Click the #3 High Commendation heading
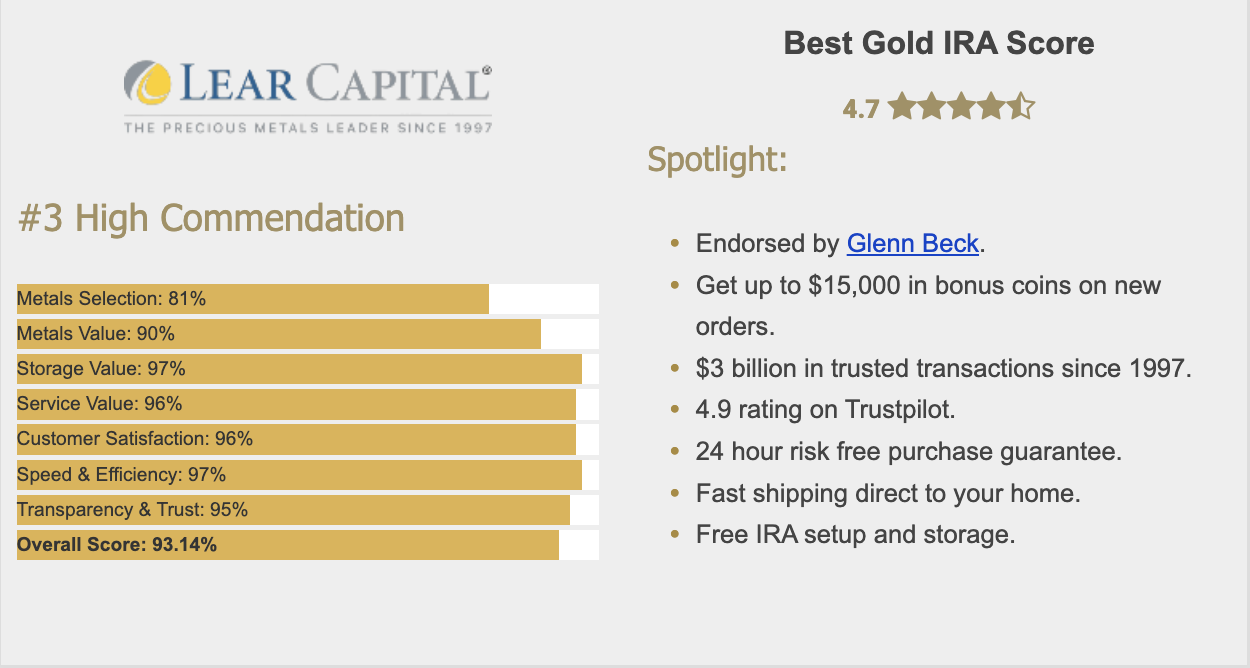 point(211,218)
